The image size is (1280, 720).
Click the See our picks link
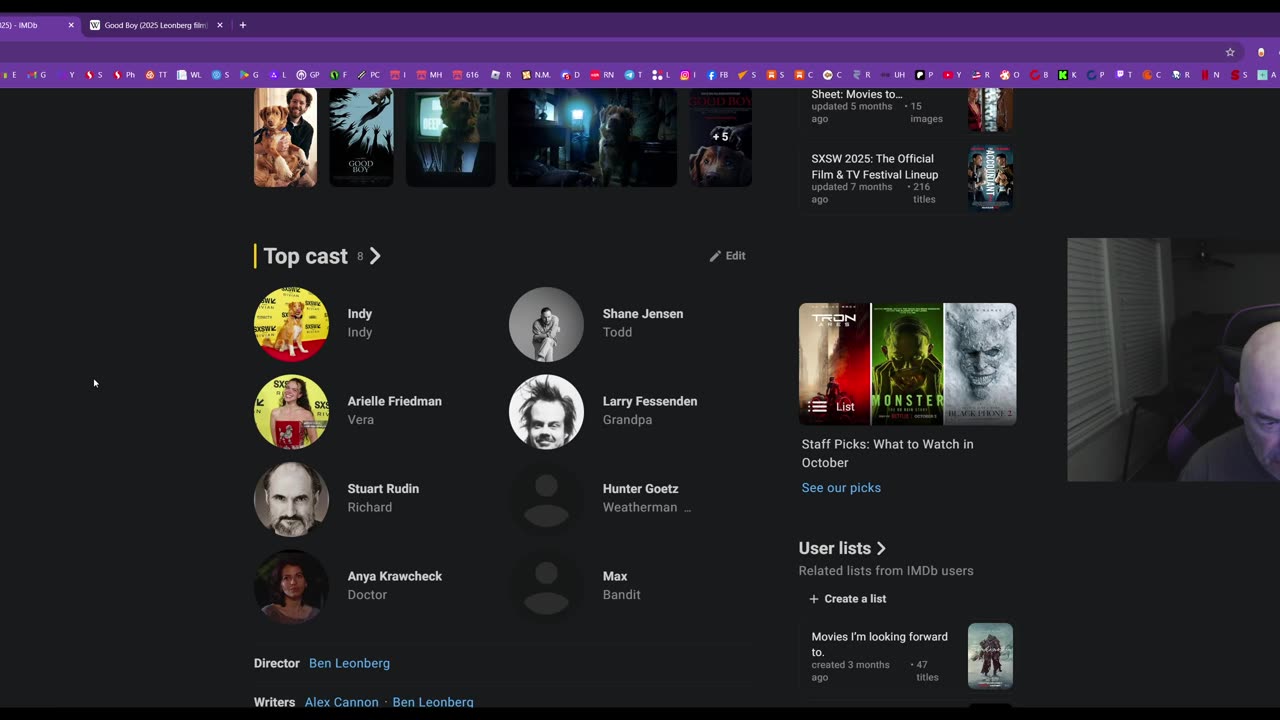coord(841,488)
